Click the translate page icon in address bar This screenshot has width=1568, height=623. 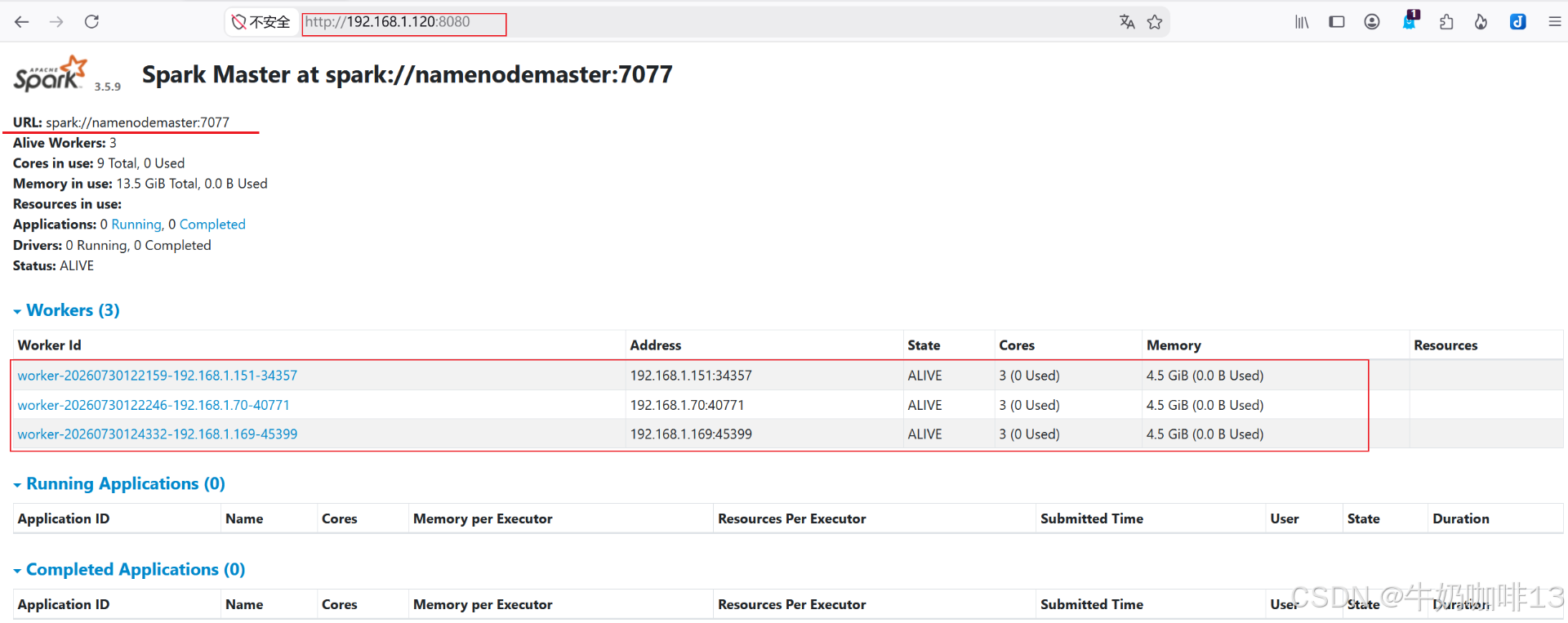(1127, 22)
